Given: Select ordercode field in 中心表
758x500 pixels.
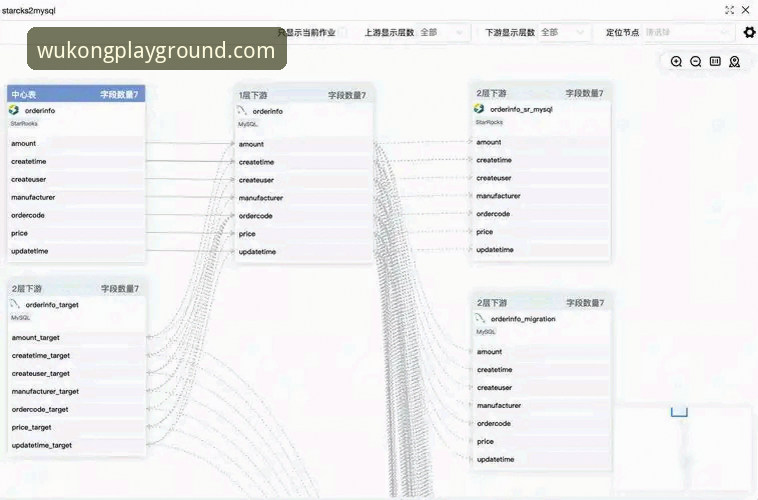Looking at the screenshot, I should [x=76, y=215].
